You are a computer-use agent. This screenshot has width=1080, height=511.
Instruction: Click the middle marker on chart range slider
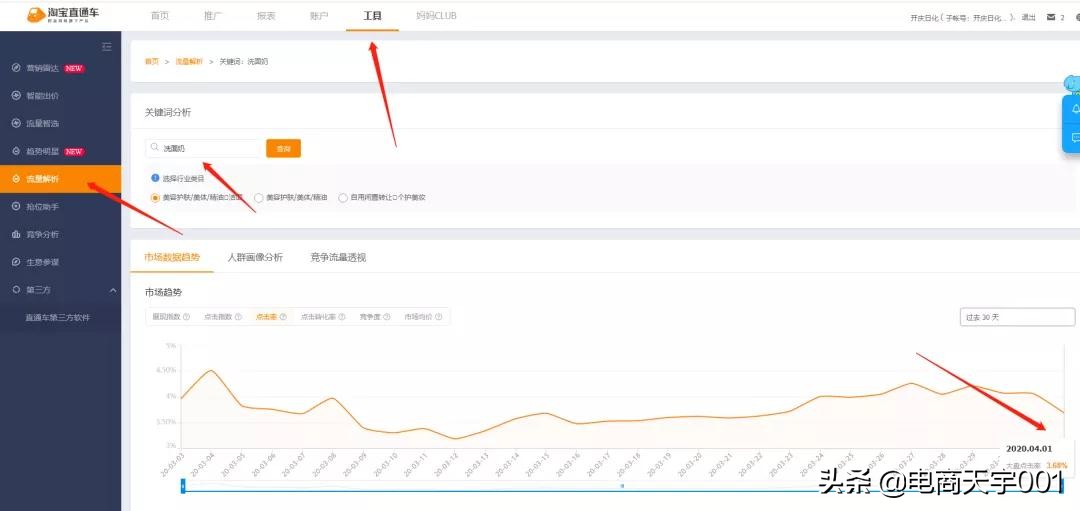tap(622, 486)
